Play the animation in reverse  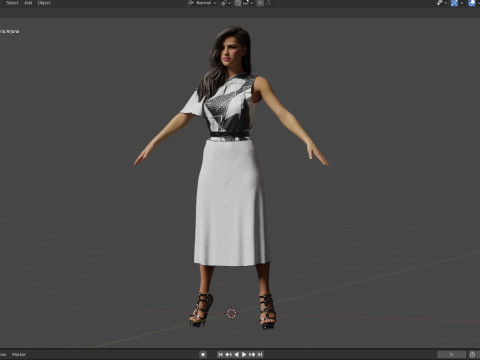(x=236, y=354)
